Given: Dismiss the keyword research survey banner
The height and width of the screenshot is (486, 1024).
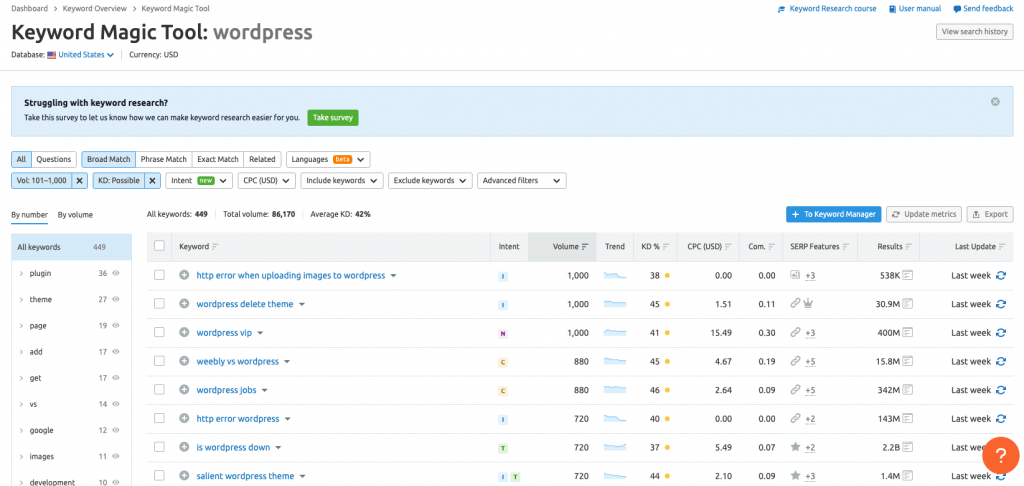Looking at the screenshot, I should click(x=995, y=102).
